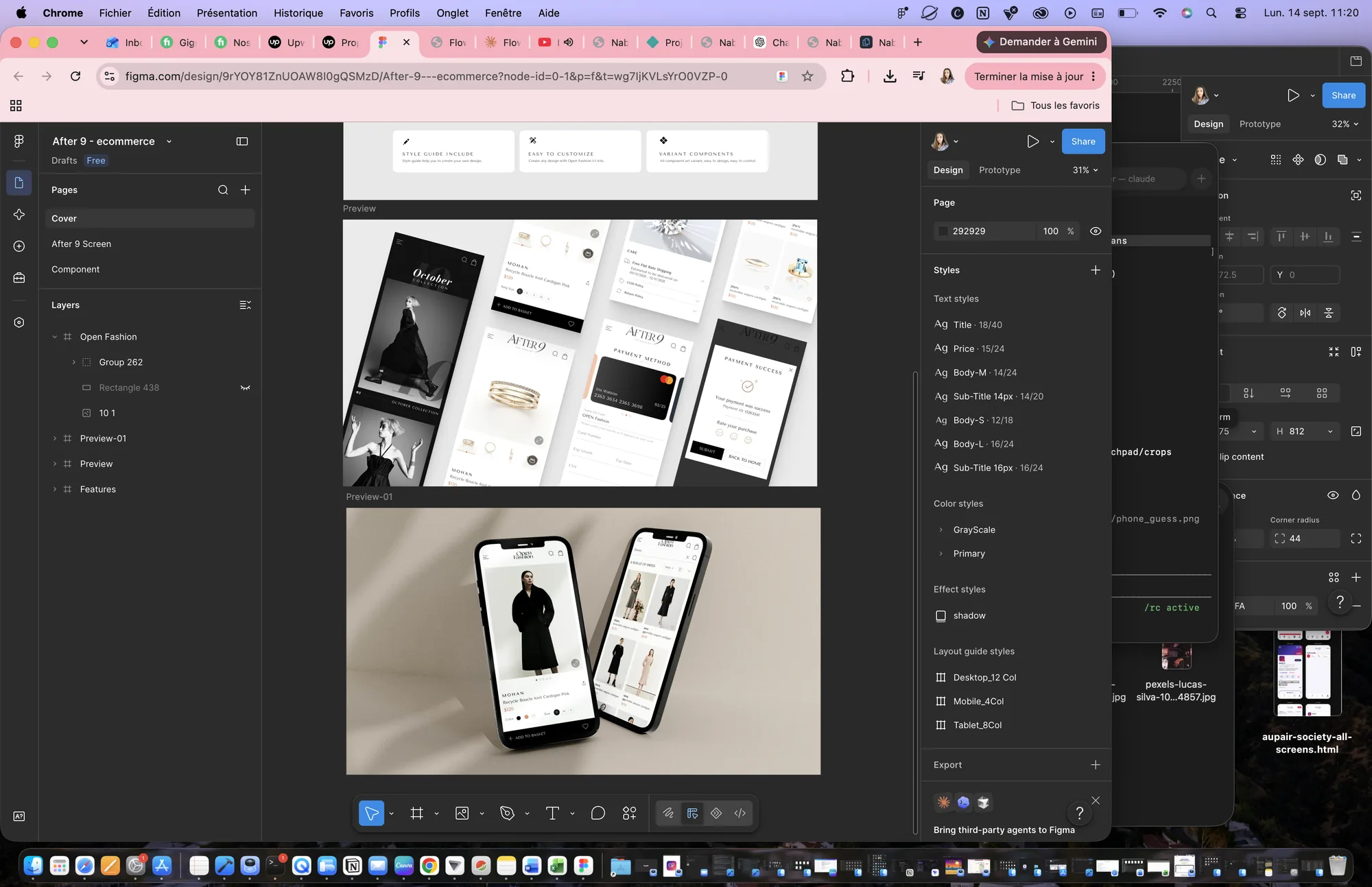The height and width of the screenshot is (887, 1372).
Task: Open Tous les favoris folder
Action: (x=1056, y=106)
